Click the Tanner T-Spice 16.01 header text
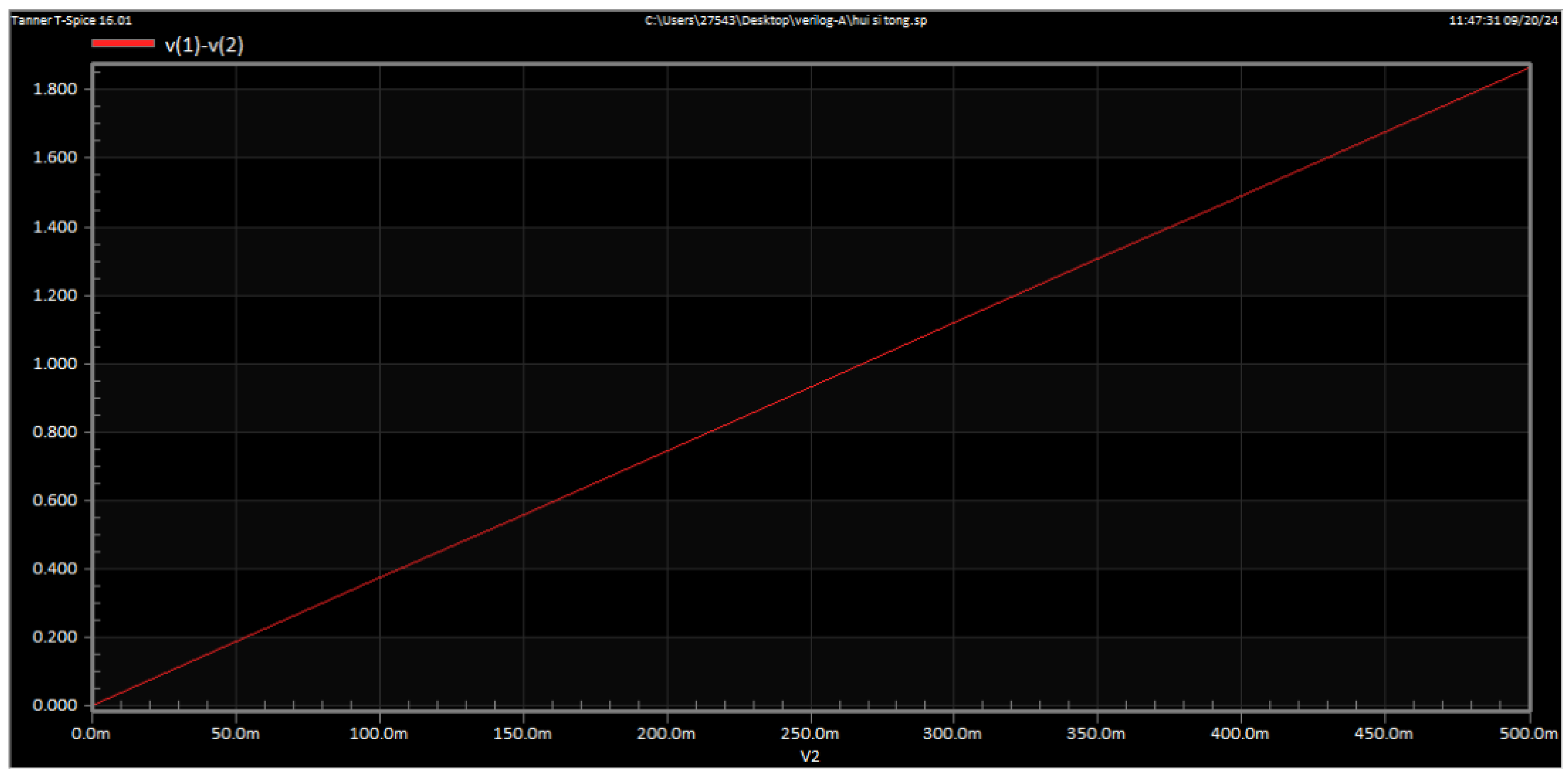 [x=71, y=20]
